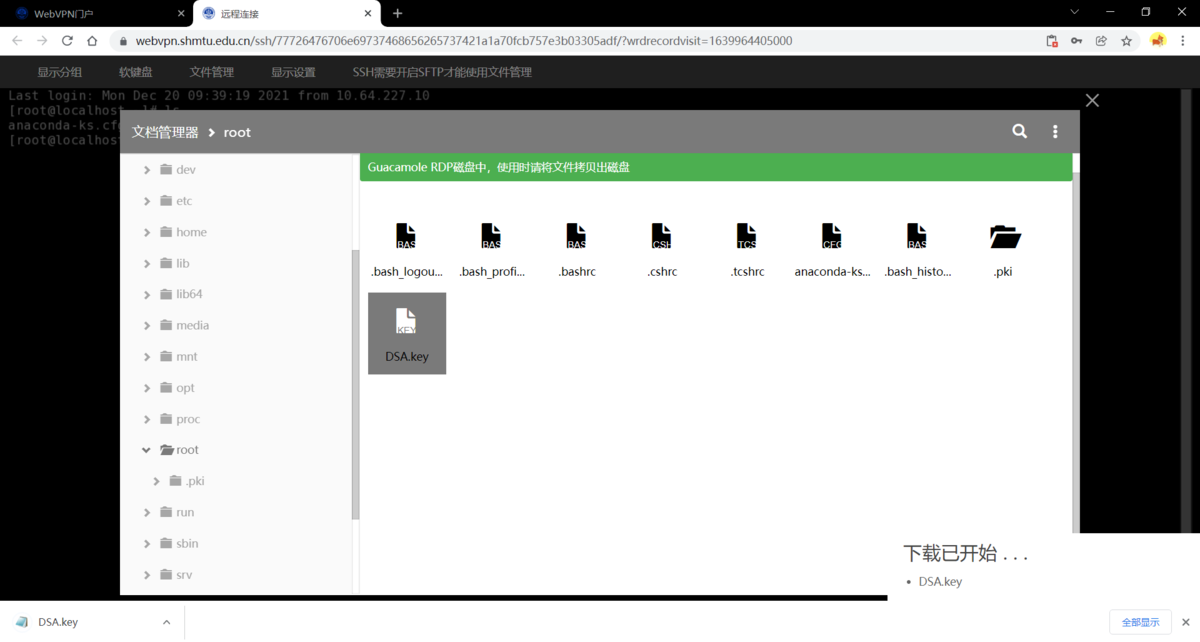Image resolution: width=1200 pixels, height=642 pixels.
Task: Collapse the root folder in tree
Action: [x=147, y=450]
